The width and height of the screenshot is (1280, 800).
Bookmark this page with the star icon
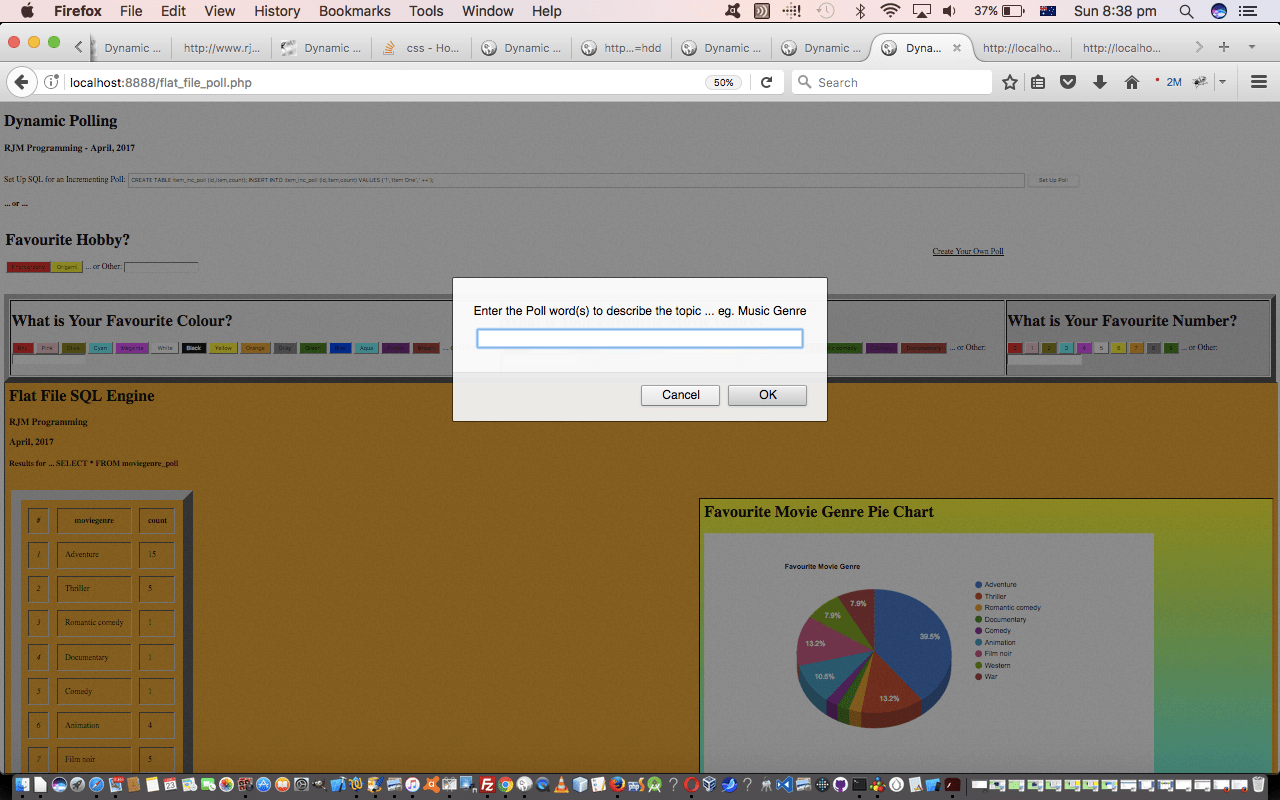(1010, 82)
